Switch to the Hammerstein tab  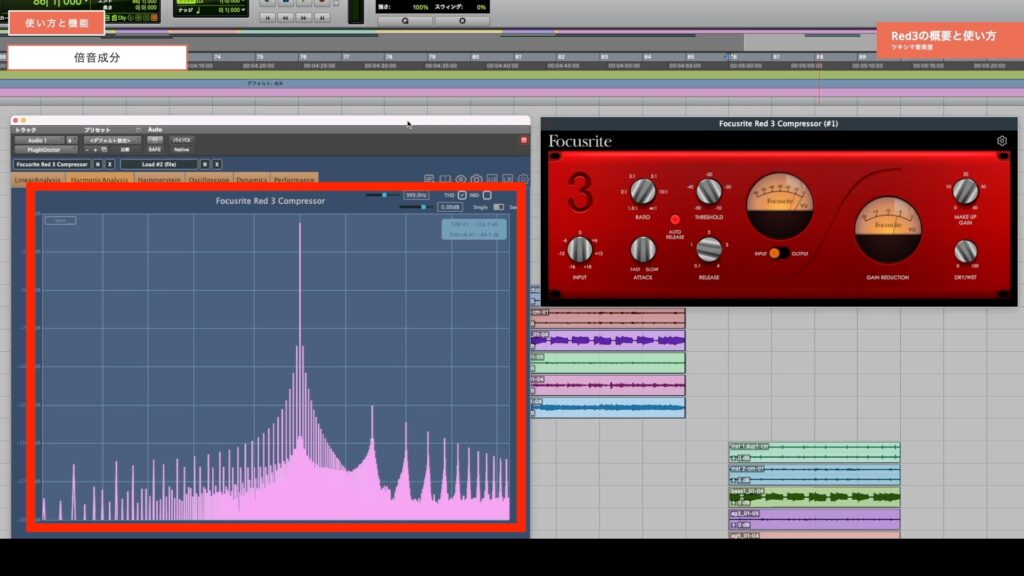tap(159, 180)
